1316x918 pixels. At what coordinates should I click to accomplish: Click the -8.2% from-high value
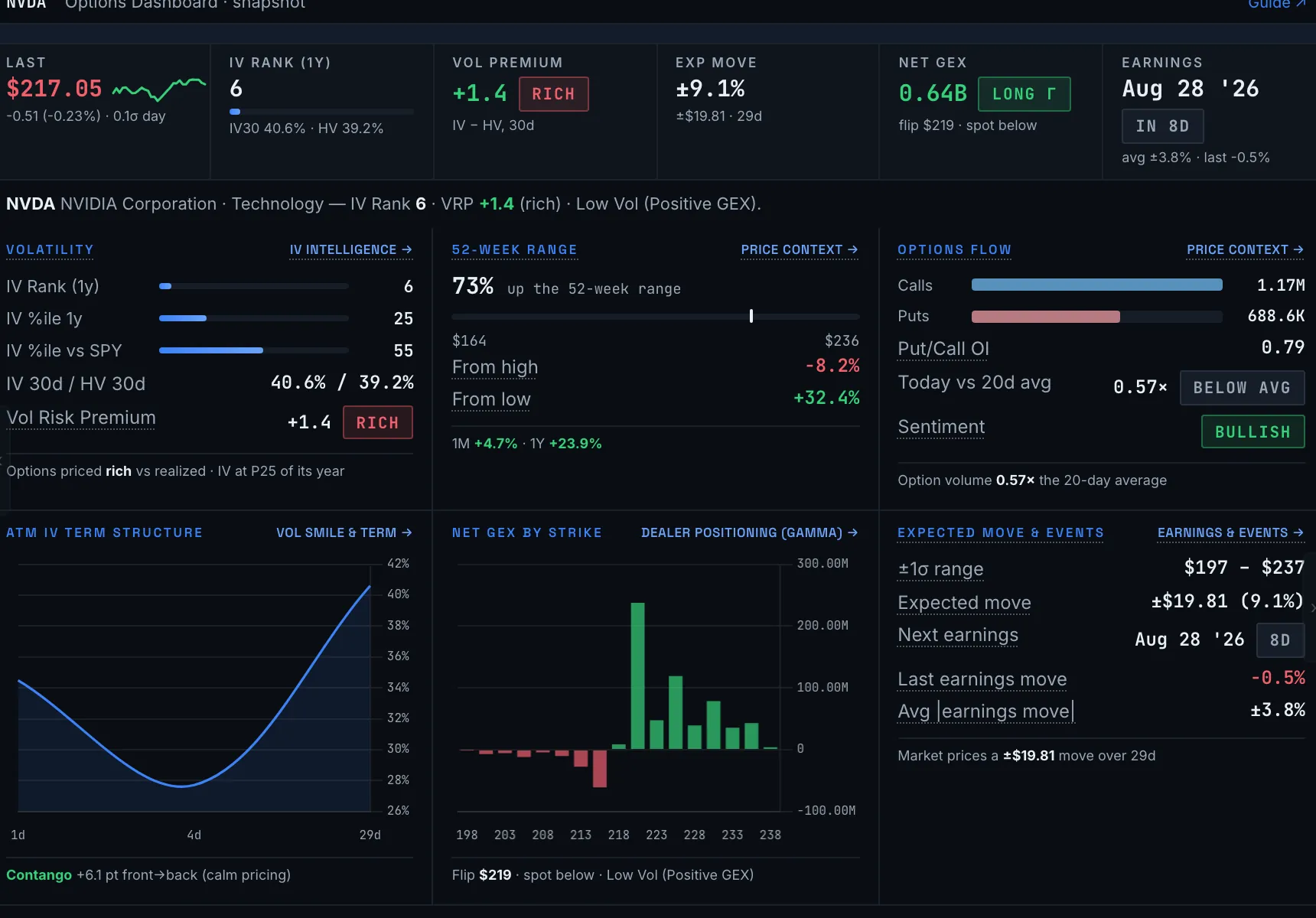coord(832,366)
